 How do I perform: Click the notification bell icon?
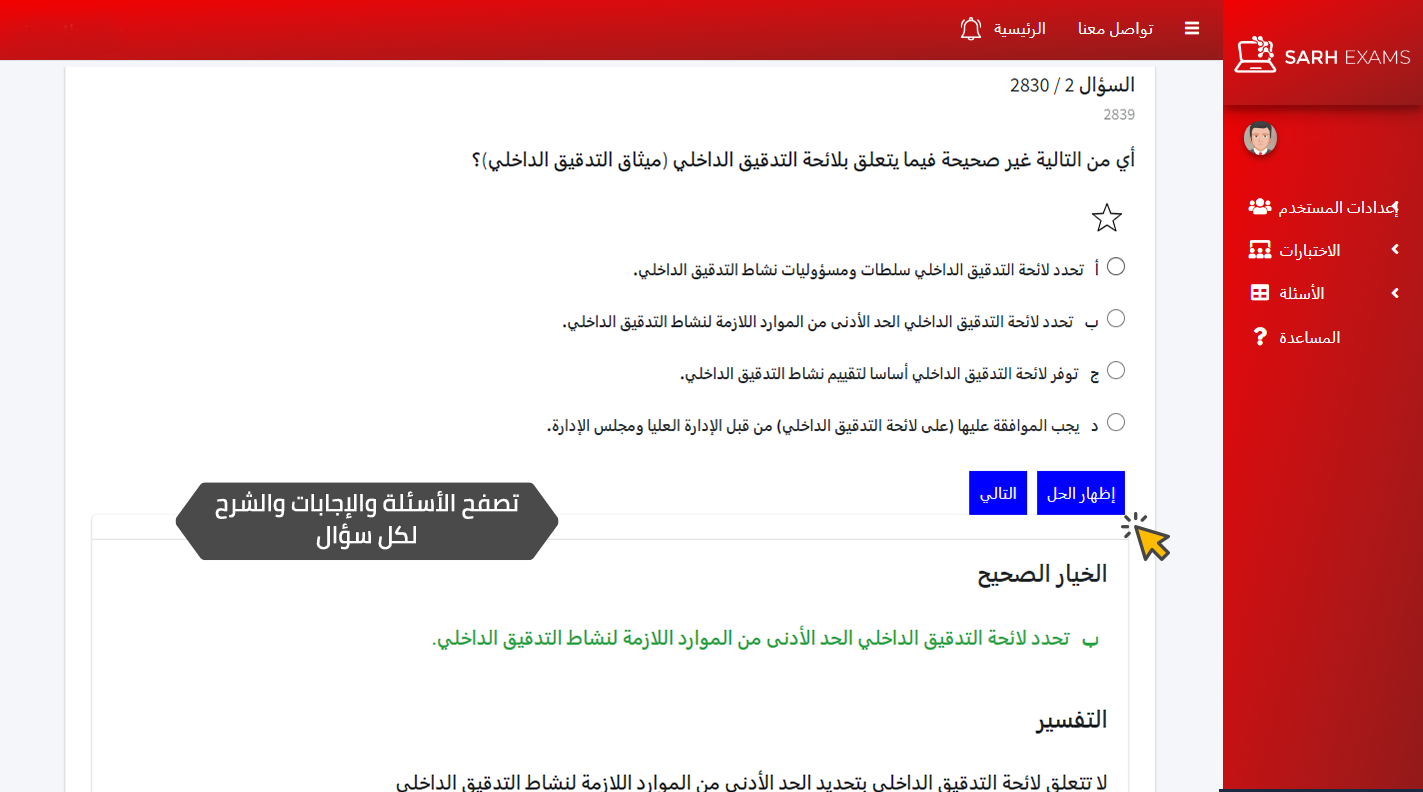click(970, 29)
